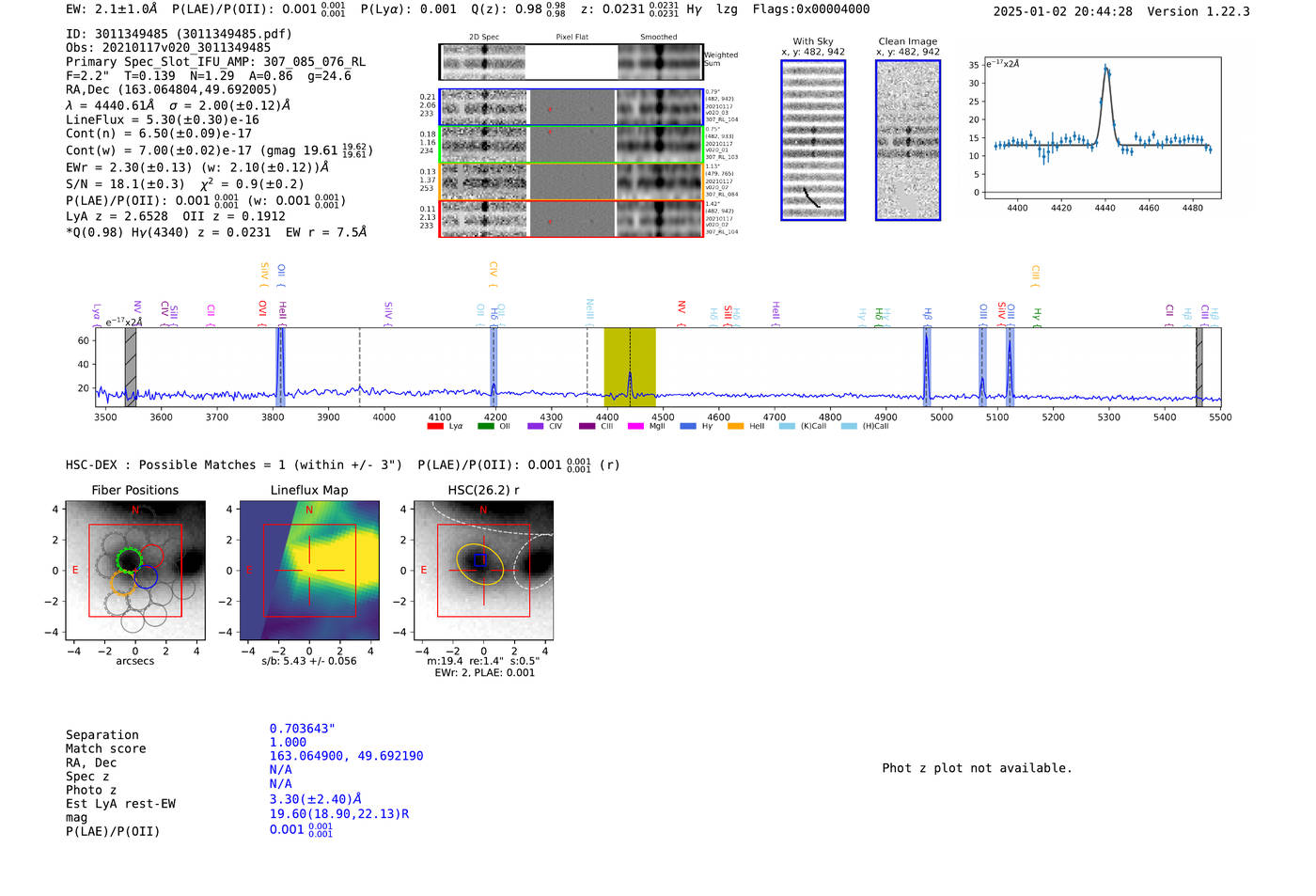Click the *Q(0.98) Hγ(4340) z line
Screen dimensions: 1316x896
point(216,232)
